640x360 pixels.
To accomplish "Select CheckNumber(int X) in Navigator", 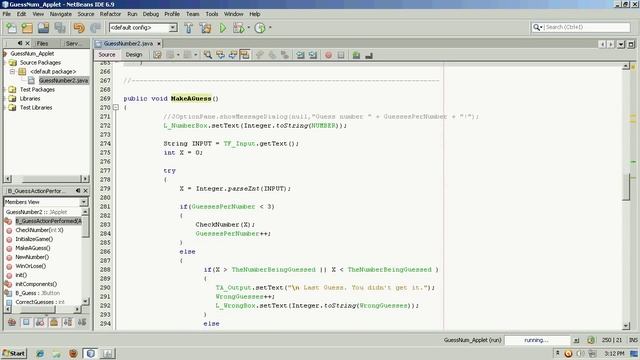I will coord(39,230).
